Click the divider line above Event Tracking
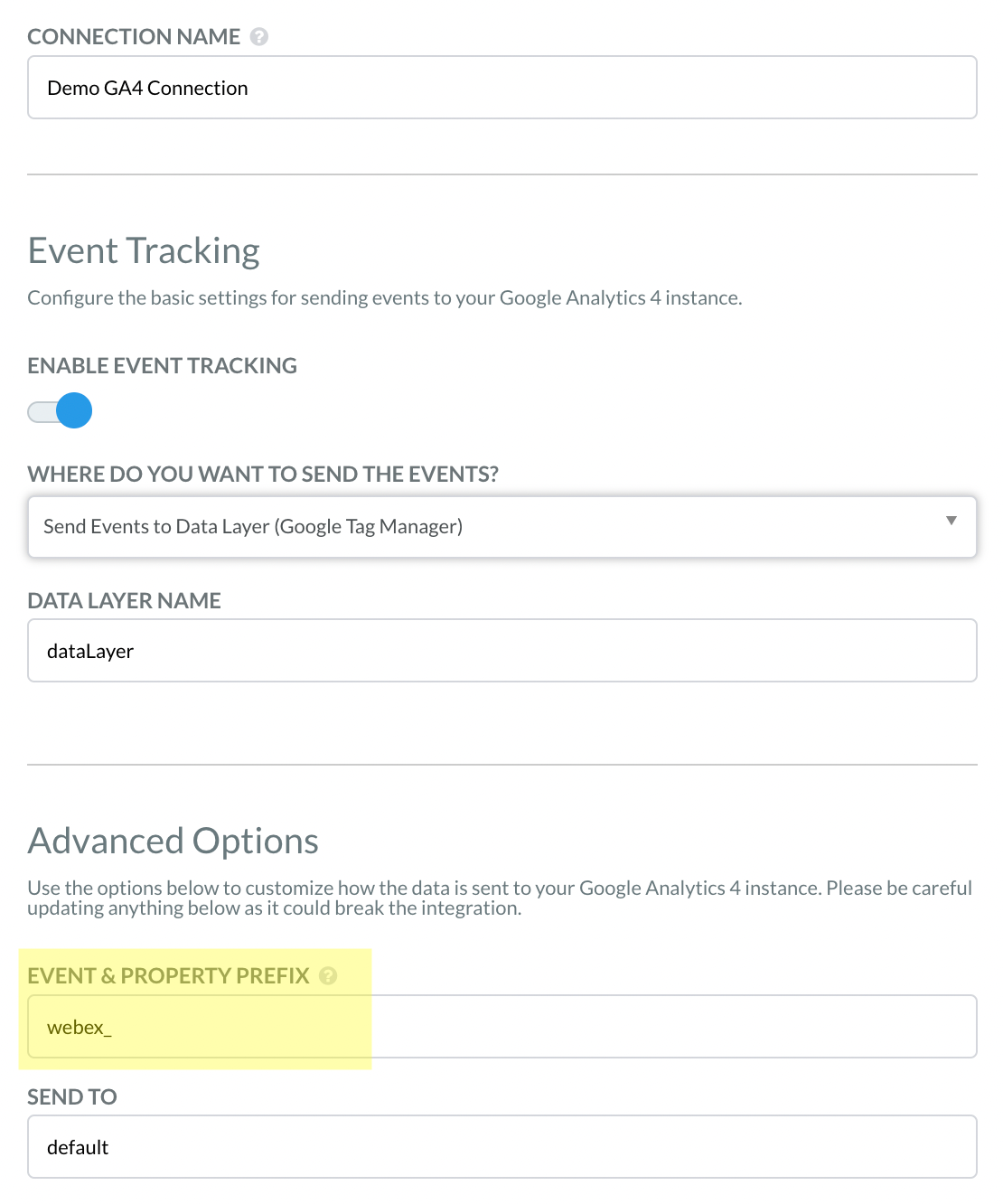 coord(502,174)
